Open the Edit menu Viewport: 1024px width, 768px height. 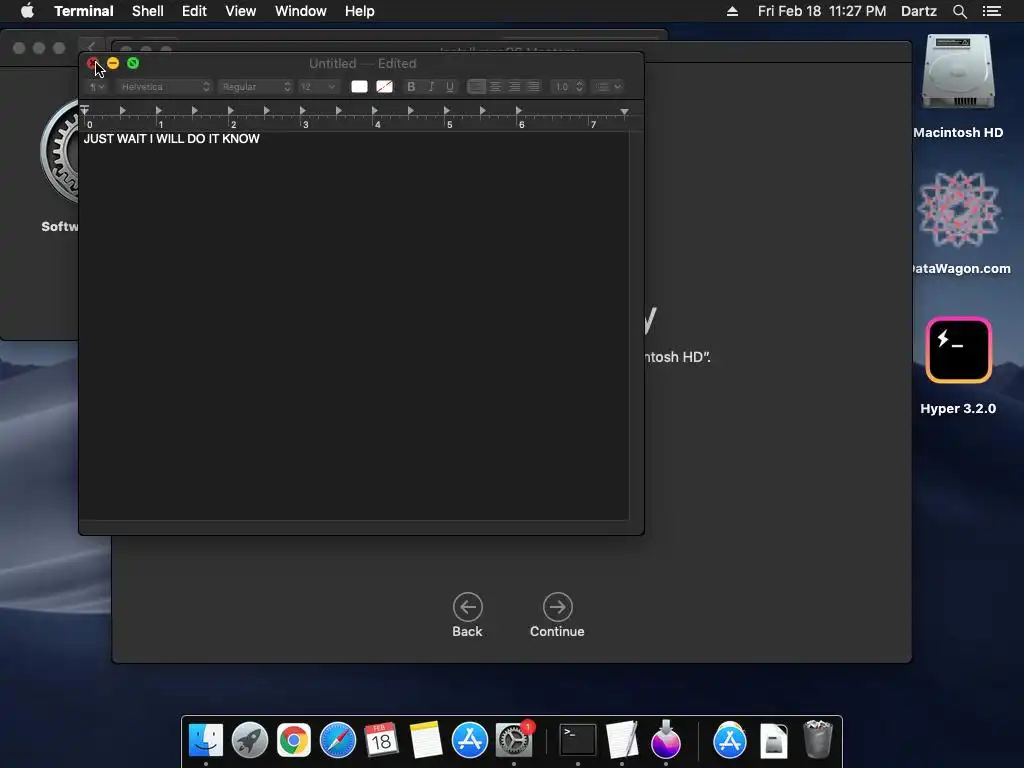pos(194,11)
